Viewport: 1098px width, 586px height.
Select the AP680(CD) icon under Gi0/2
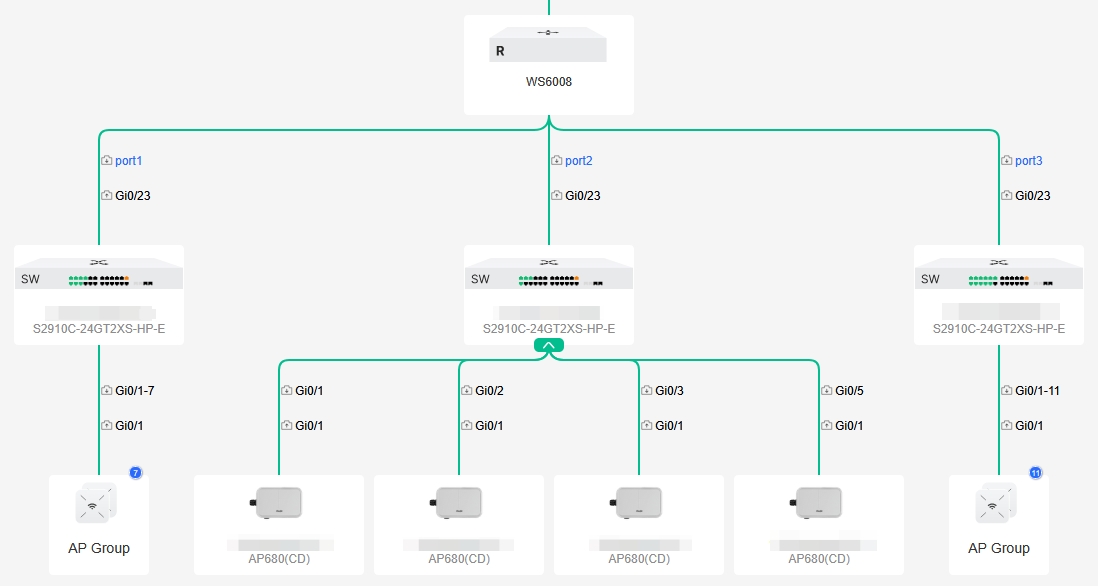pyautogui.click(x=457, y=503)
